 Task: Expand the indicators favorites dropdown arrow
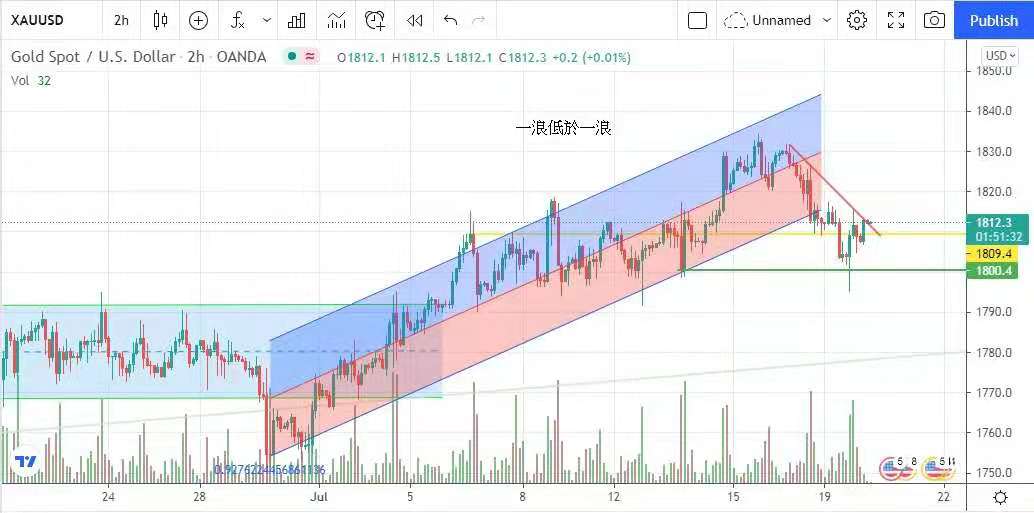[266, 20]
